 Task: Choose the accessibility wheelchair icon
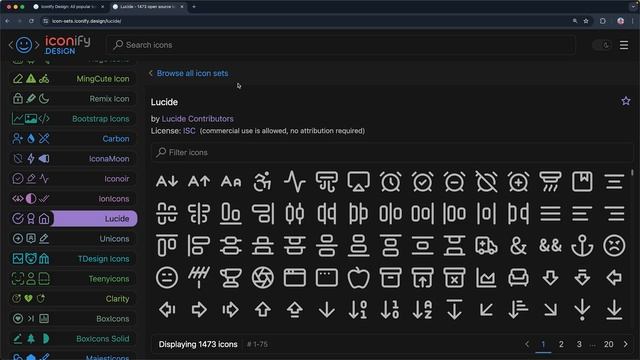pos(263,181)
